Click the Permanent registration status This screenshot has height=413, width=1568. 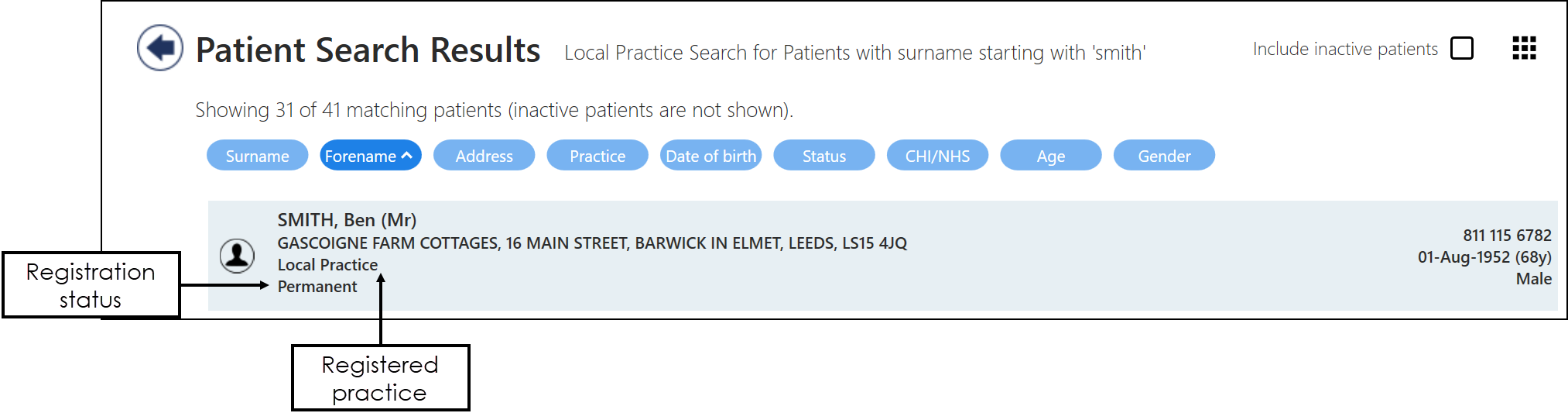317,287
